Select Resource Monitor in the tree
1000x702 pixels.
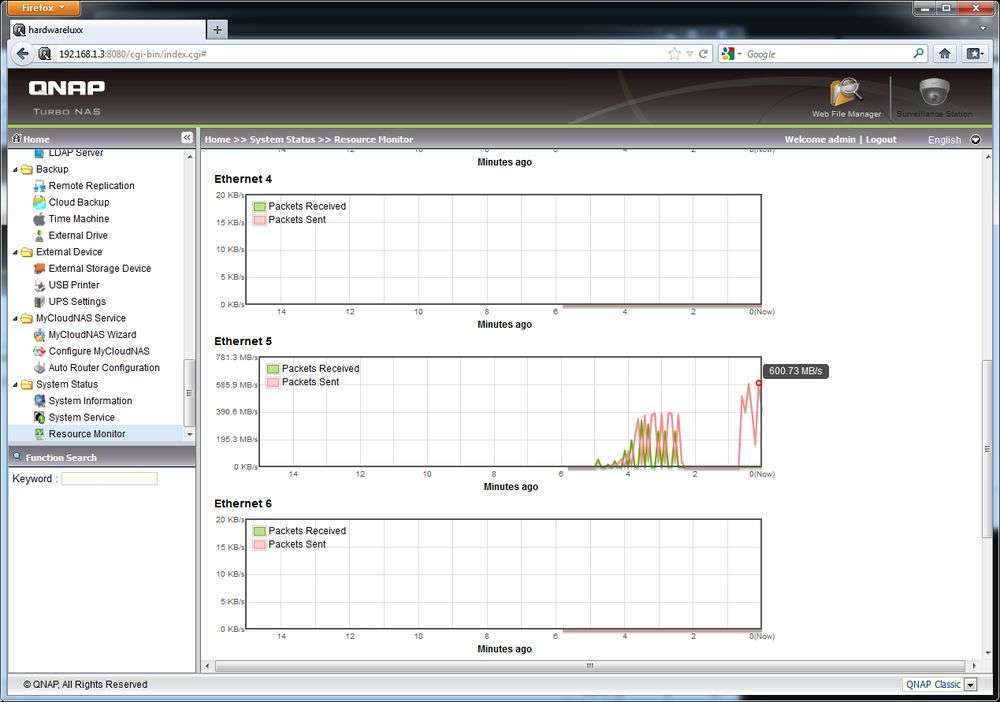87,434
